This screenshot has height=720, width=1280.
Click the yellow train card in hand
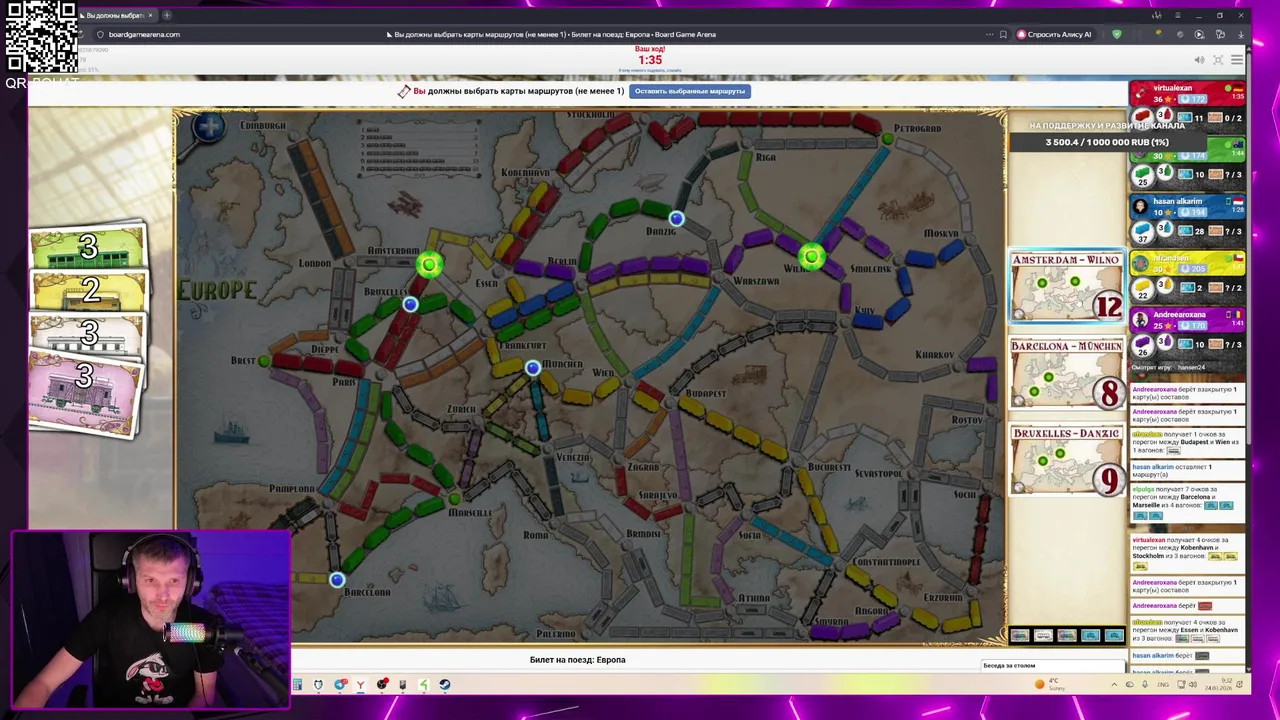point(90,290)
